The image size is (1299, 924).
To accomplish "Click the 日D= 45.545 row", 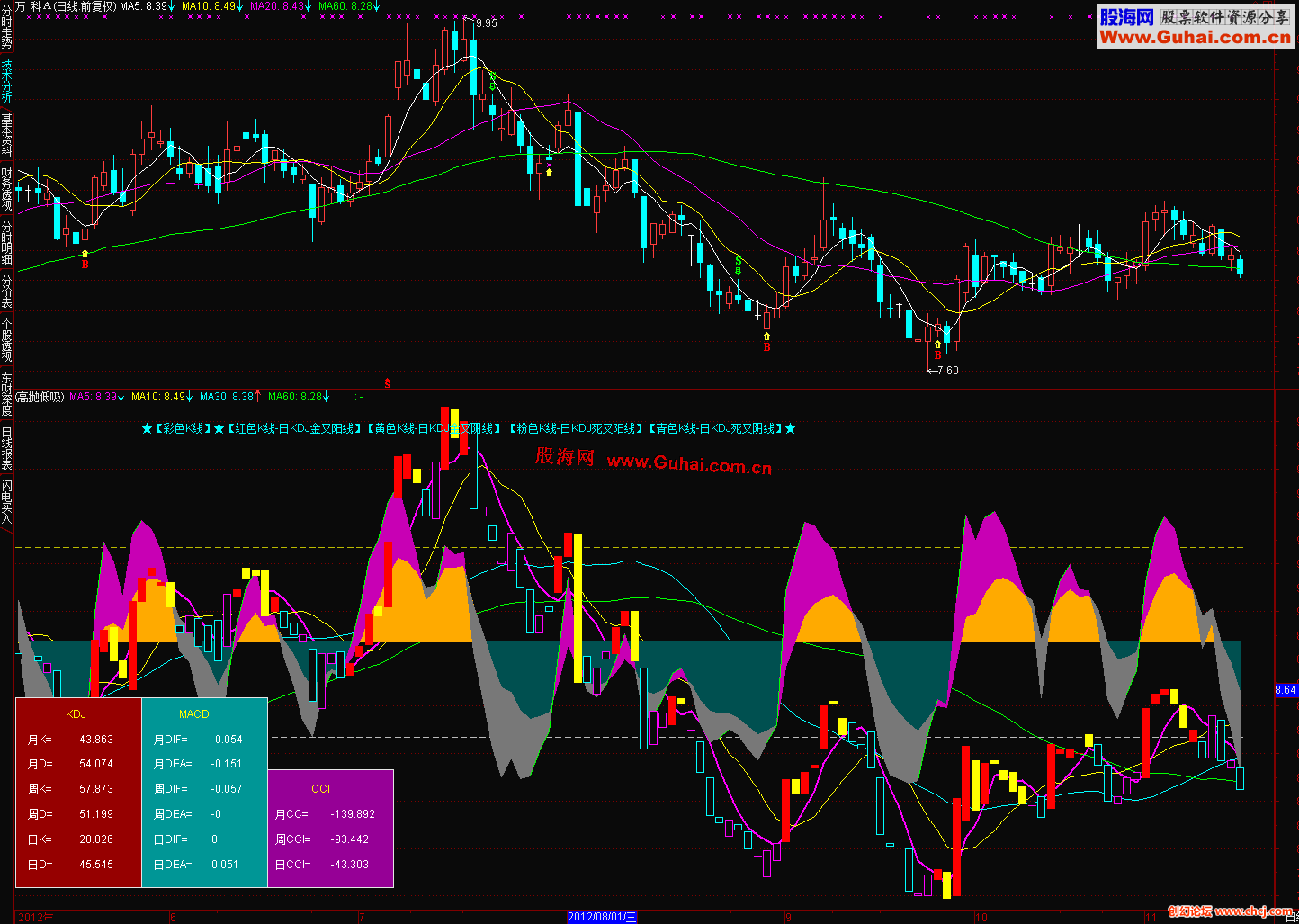I will tap(70, 865).
